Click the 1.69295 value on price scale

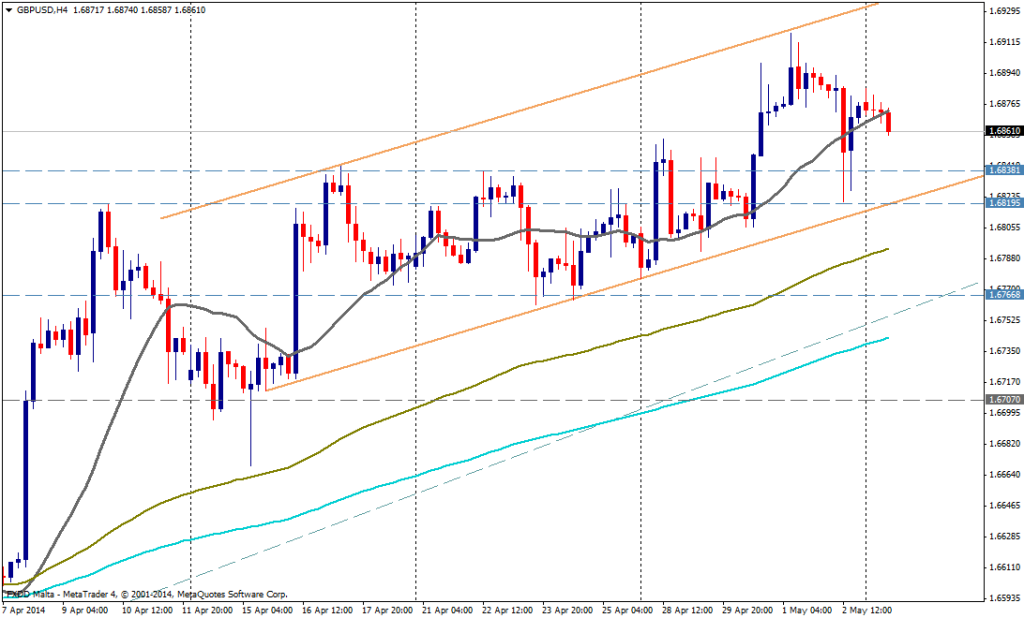(1003, 11)
